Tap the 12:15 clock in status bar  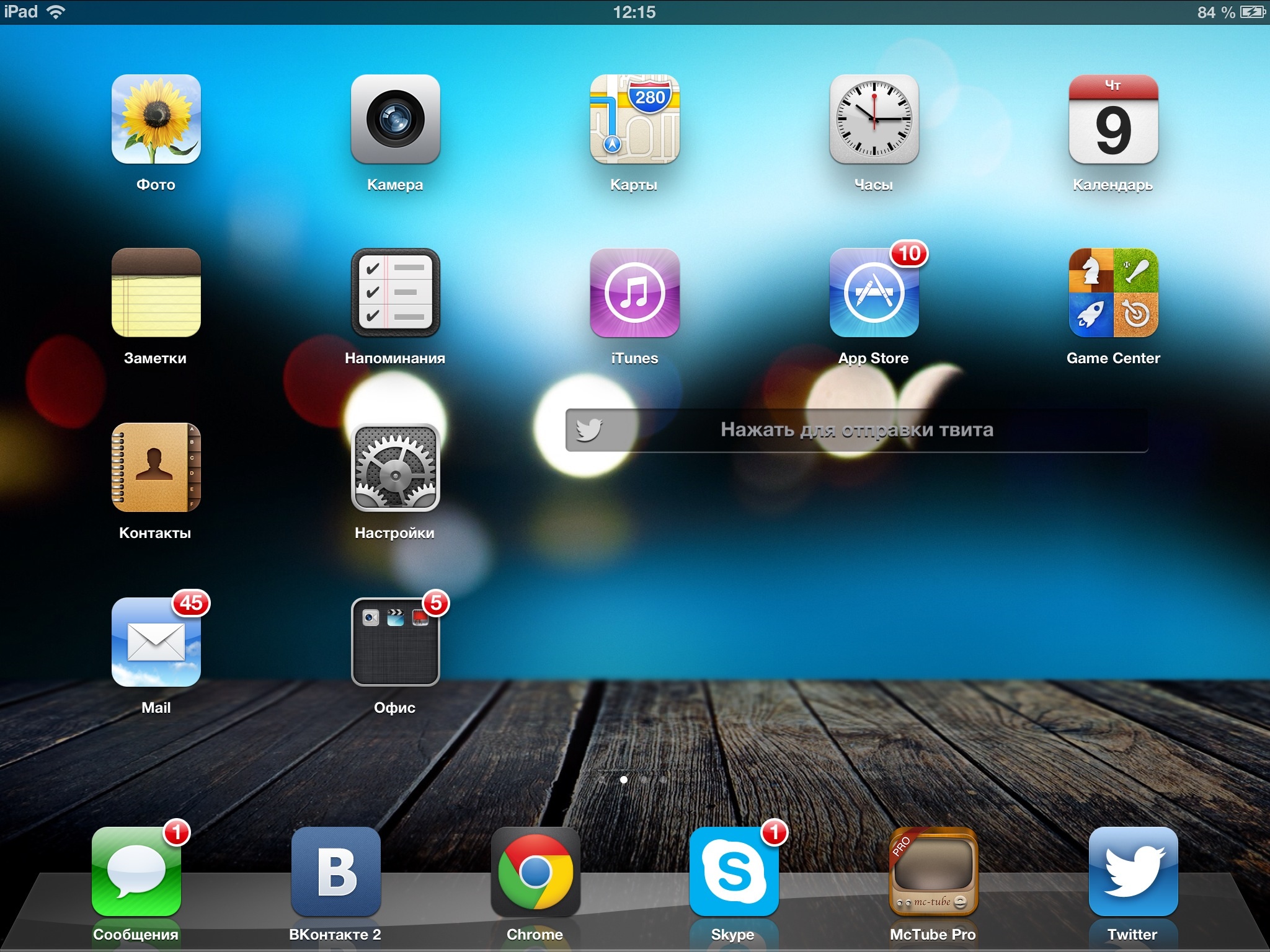click(x=634, y=12)
